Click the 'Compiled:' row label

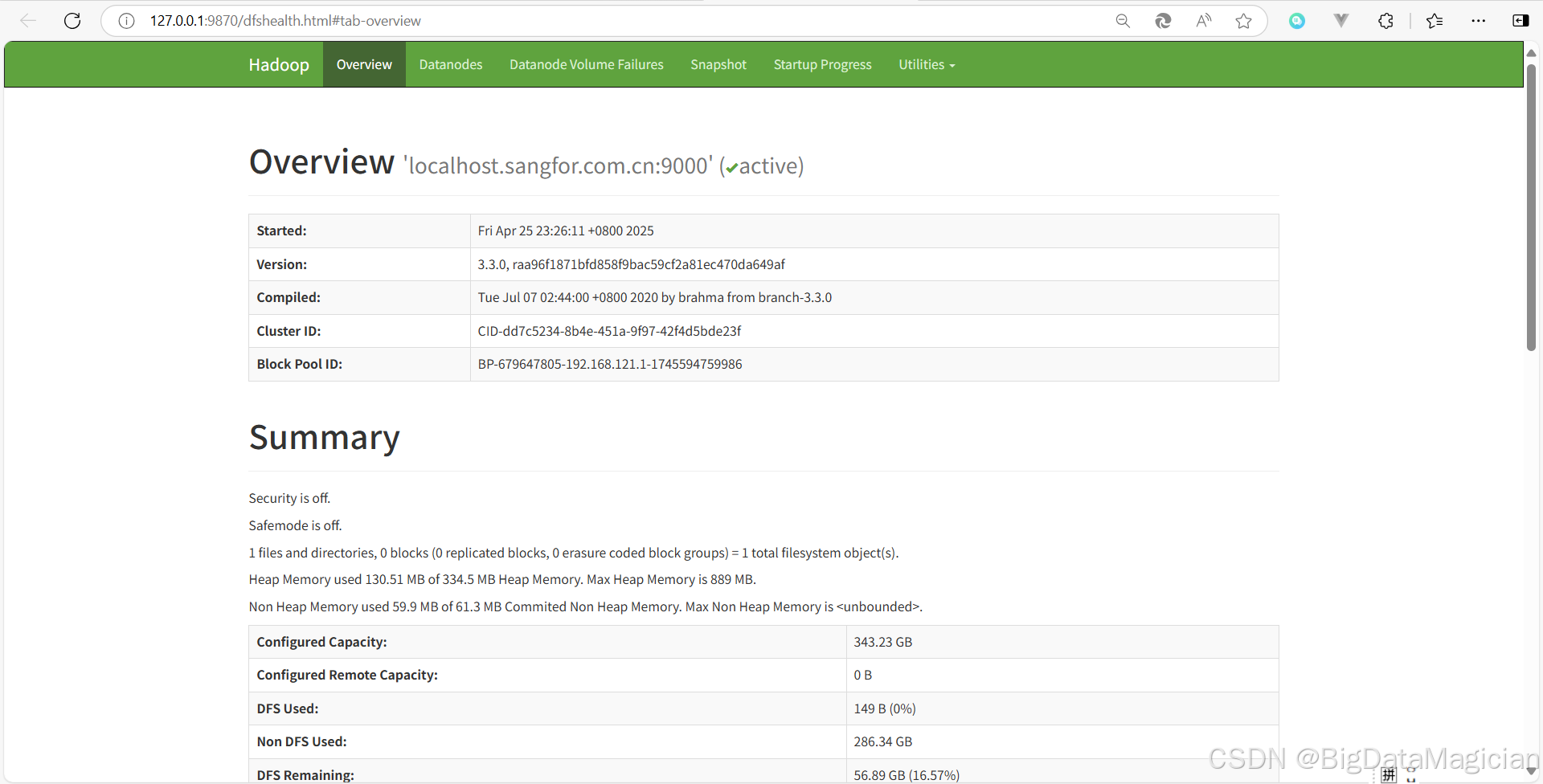pos(289,297)
